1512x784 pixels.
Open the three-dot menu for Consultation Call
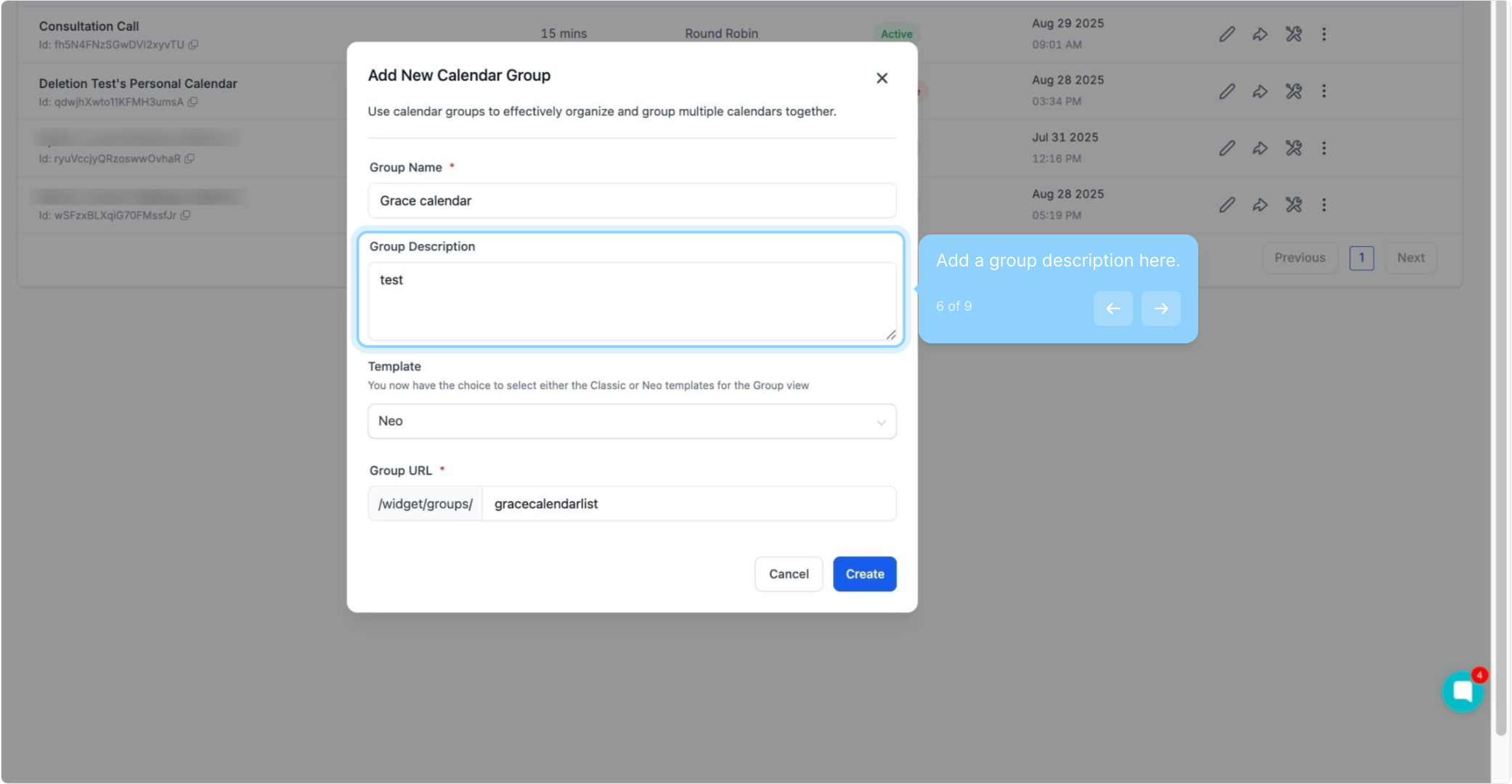[x=1324, y=34]
